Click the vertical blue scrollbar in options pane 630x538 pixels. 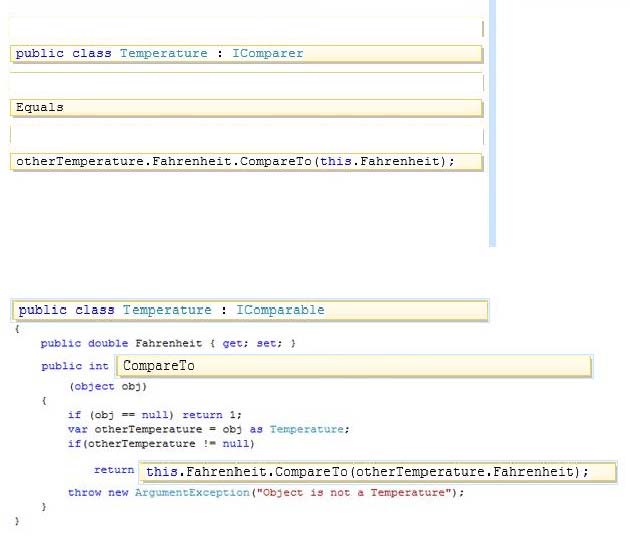(x=492, y=123)
